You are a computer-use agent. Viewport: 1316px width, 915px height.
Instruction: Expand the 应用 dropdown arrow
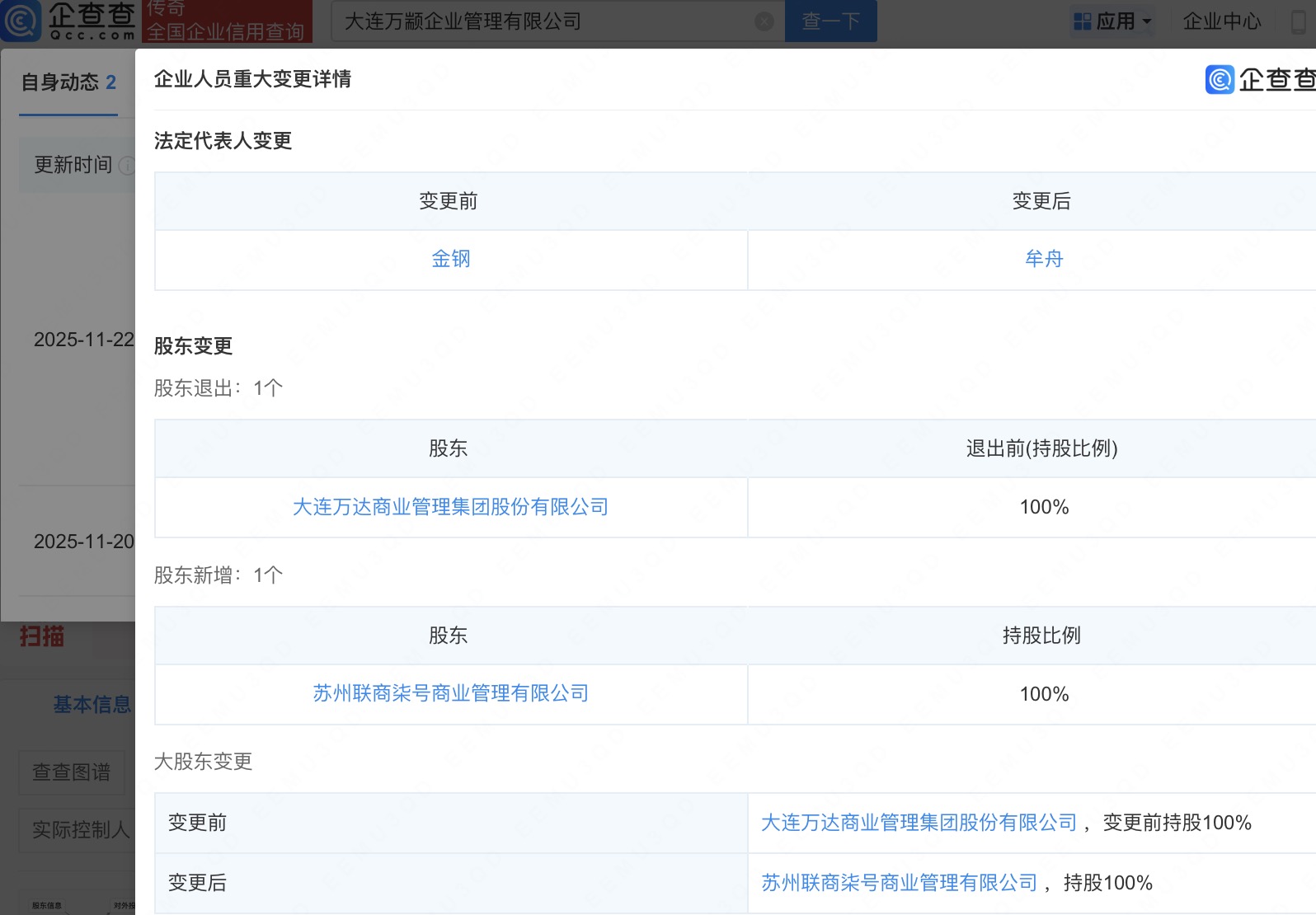pos(1146,21)
